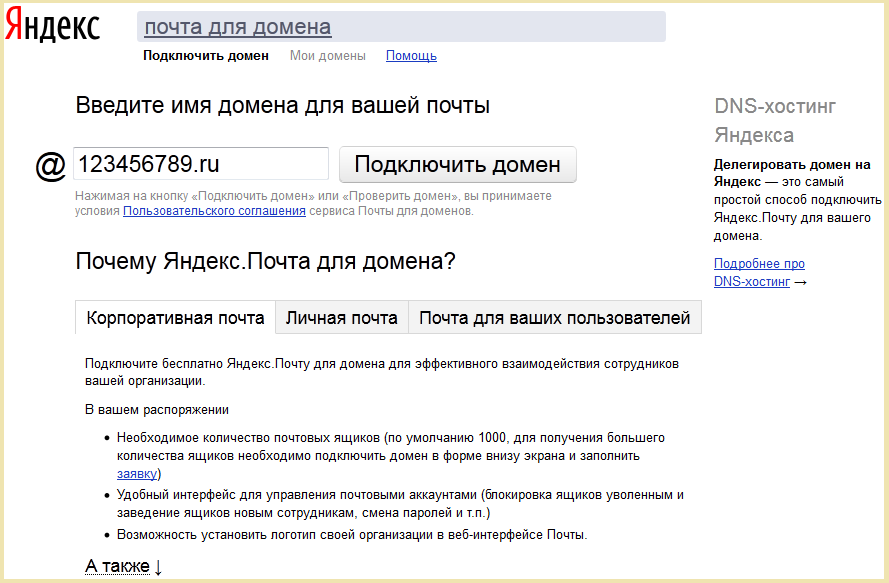Switch to 'Почта для ваших пользователей' tab
The height and width of the screenshot is (583, 889).
point(554,318)
